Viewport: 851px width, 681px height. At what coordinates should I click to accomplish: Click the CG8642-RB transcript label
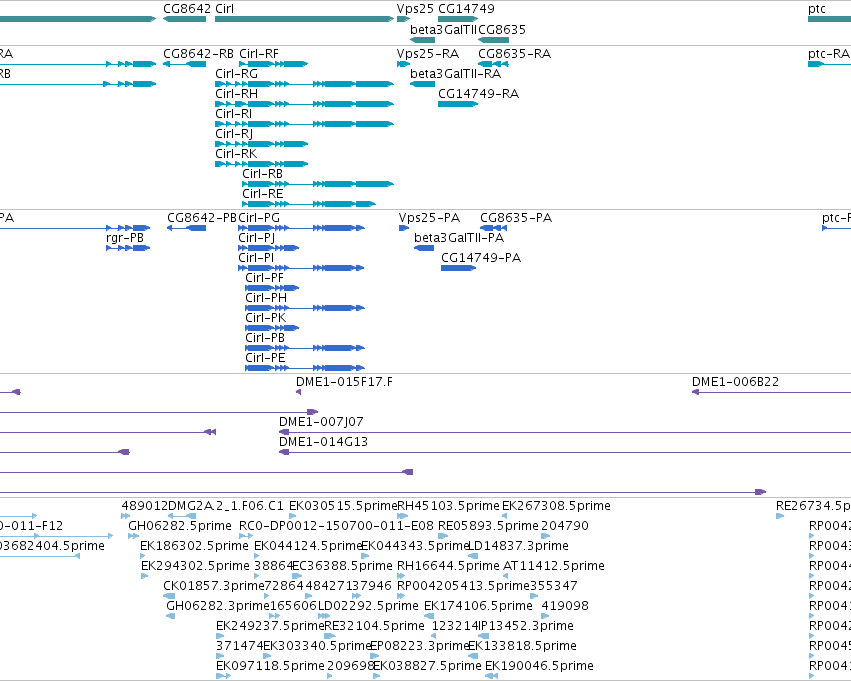pyautogui.click(x=199, y=54)
